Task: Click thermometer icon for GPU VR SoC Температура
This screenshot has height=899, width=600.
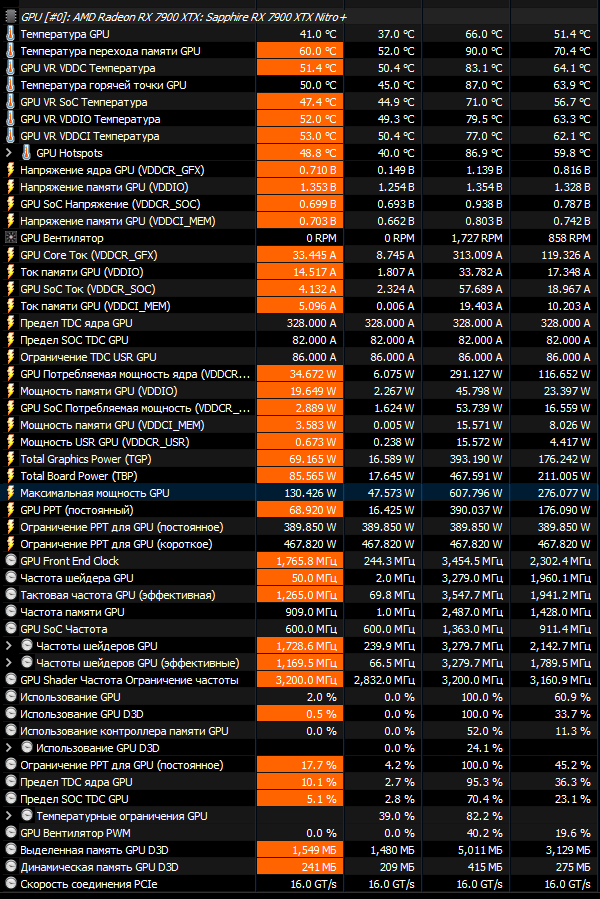Action: tap(10, 102)
